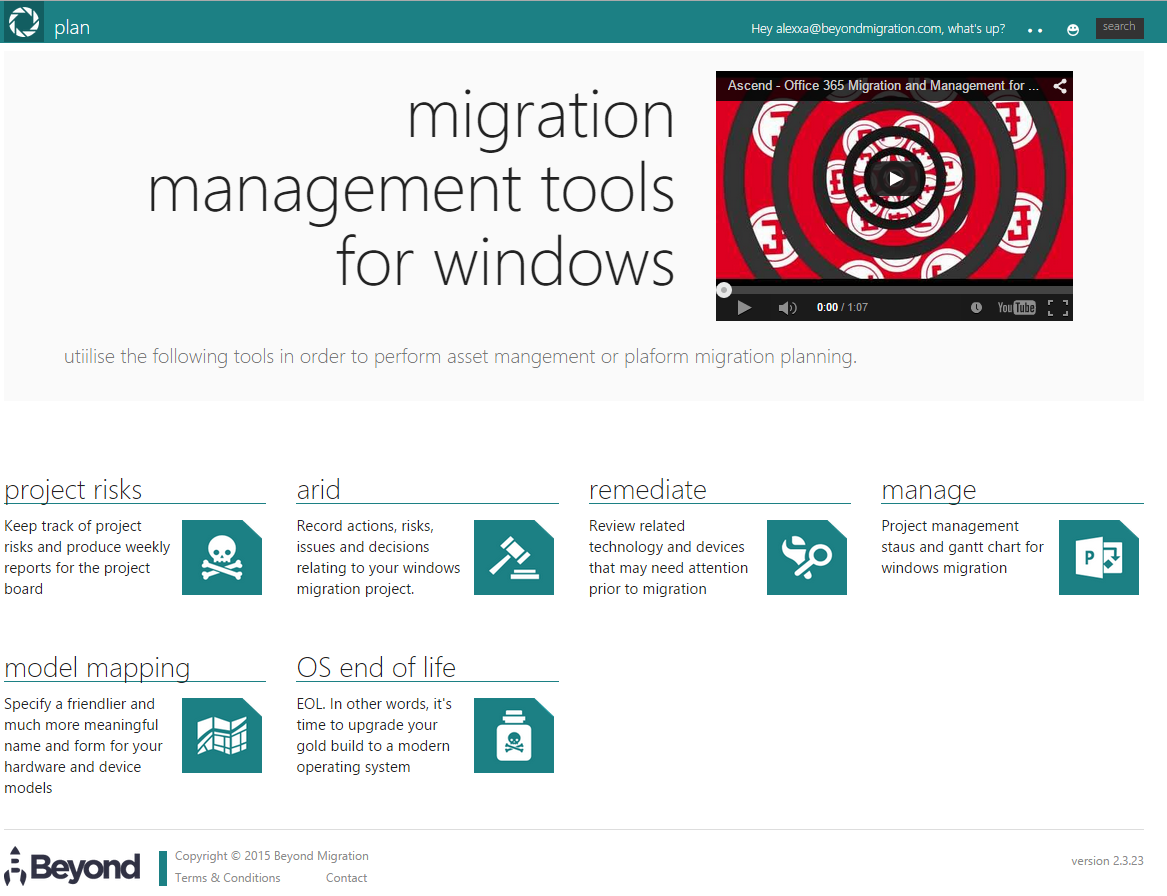
Task: Click the plan title in header
Action: coord(72,28)
